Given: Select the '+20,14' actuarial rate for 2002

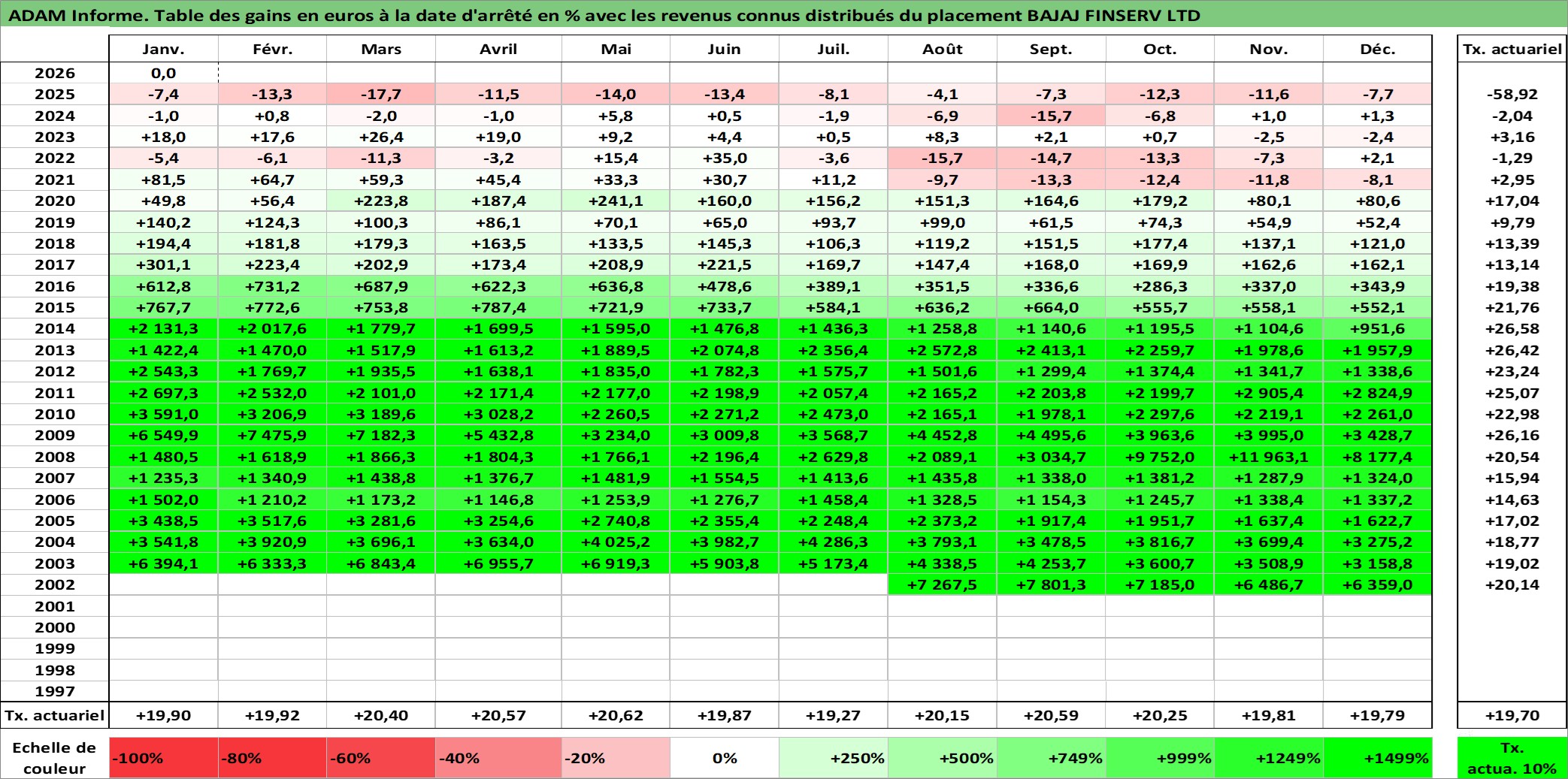Looking at the screenshot, I should 1512,584.
